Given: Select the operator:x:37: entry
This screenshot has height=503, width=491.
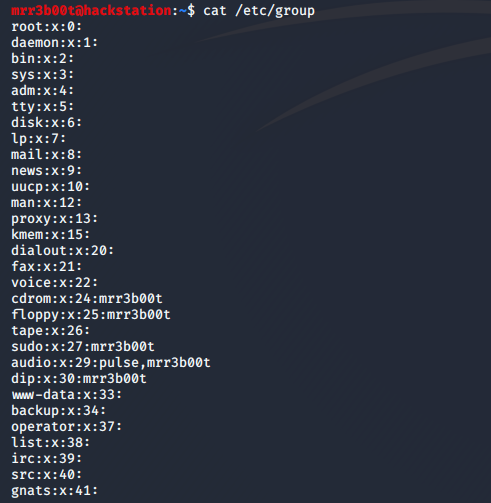Looking at the screenshot, I should tap(67, 427).
